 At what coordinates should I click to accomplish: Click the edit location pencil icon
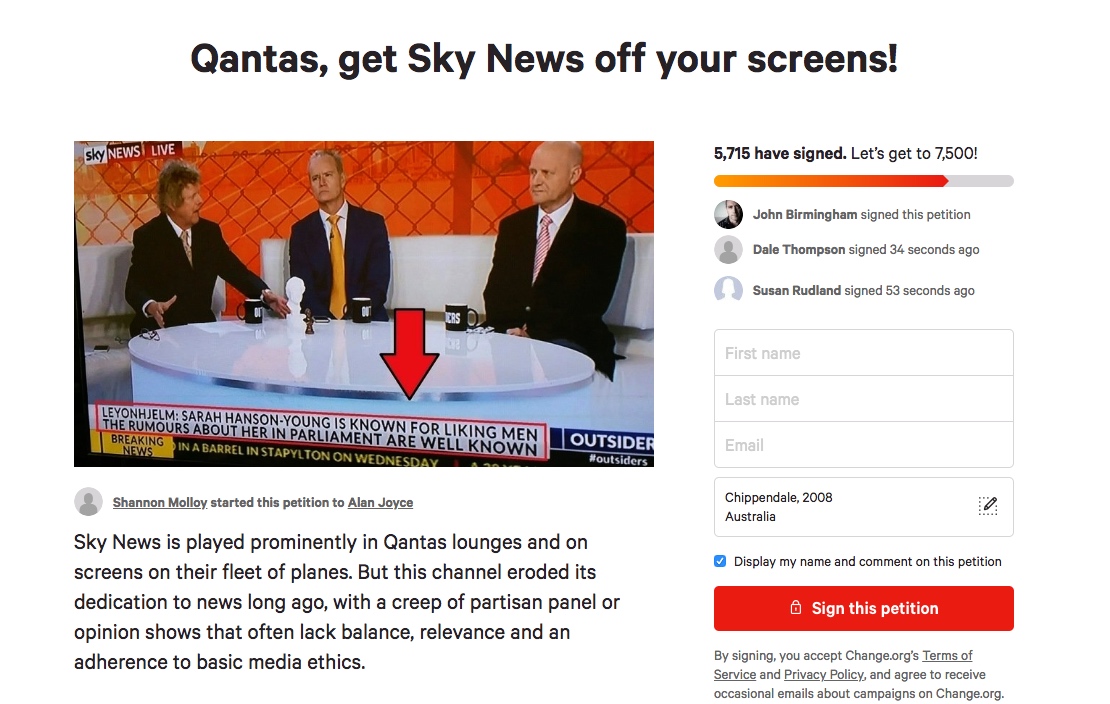988,506
